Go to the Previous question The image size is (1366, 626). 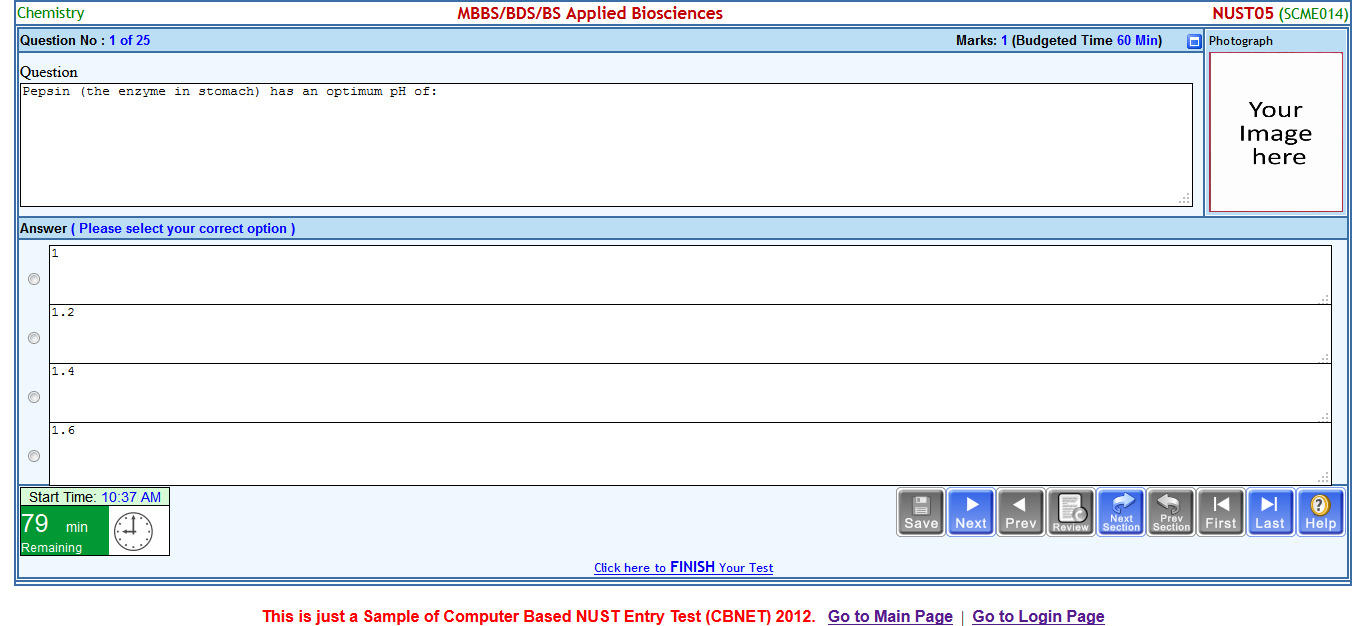tap(1020, 511)
